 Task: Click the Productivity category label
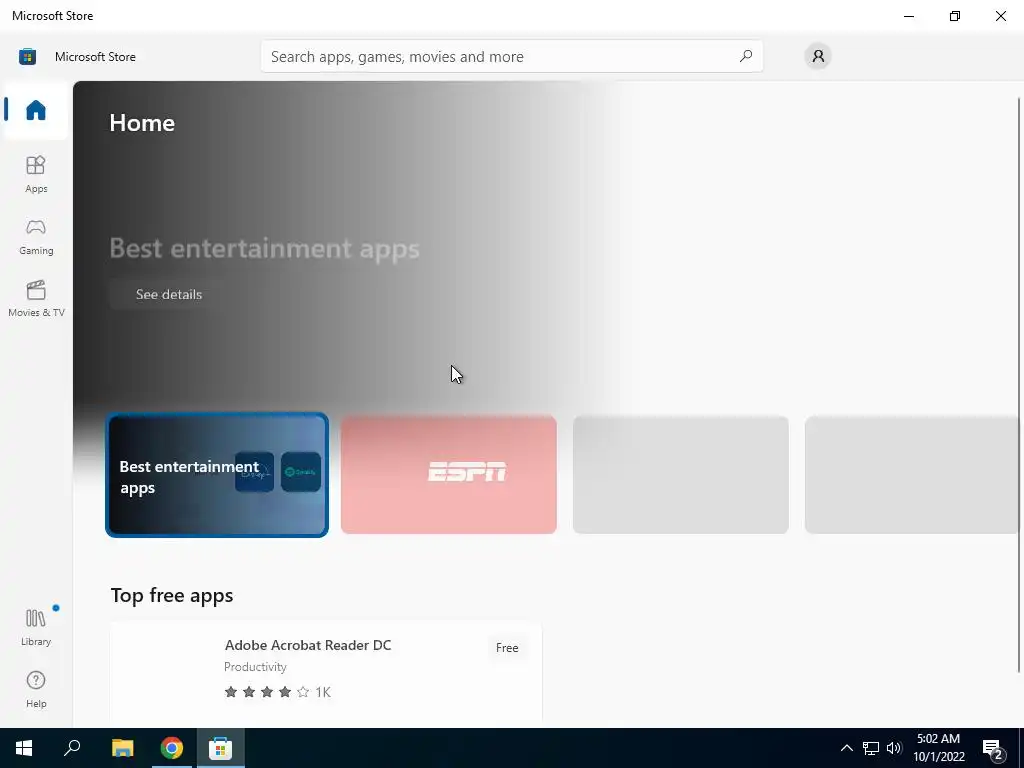coord(255,667)
